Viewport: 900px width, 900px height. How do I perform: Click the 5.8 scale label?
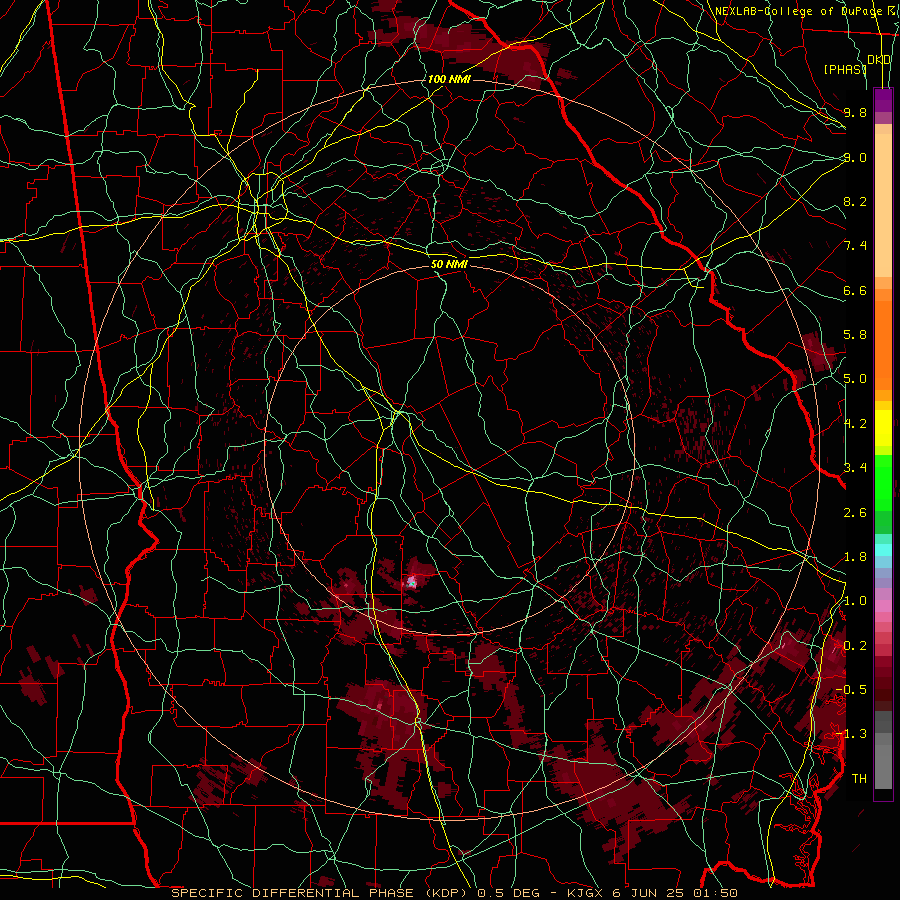coord(855,335)
